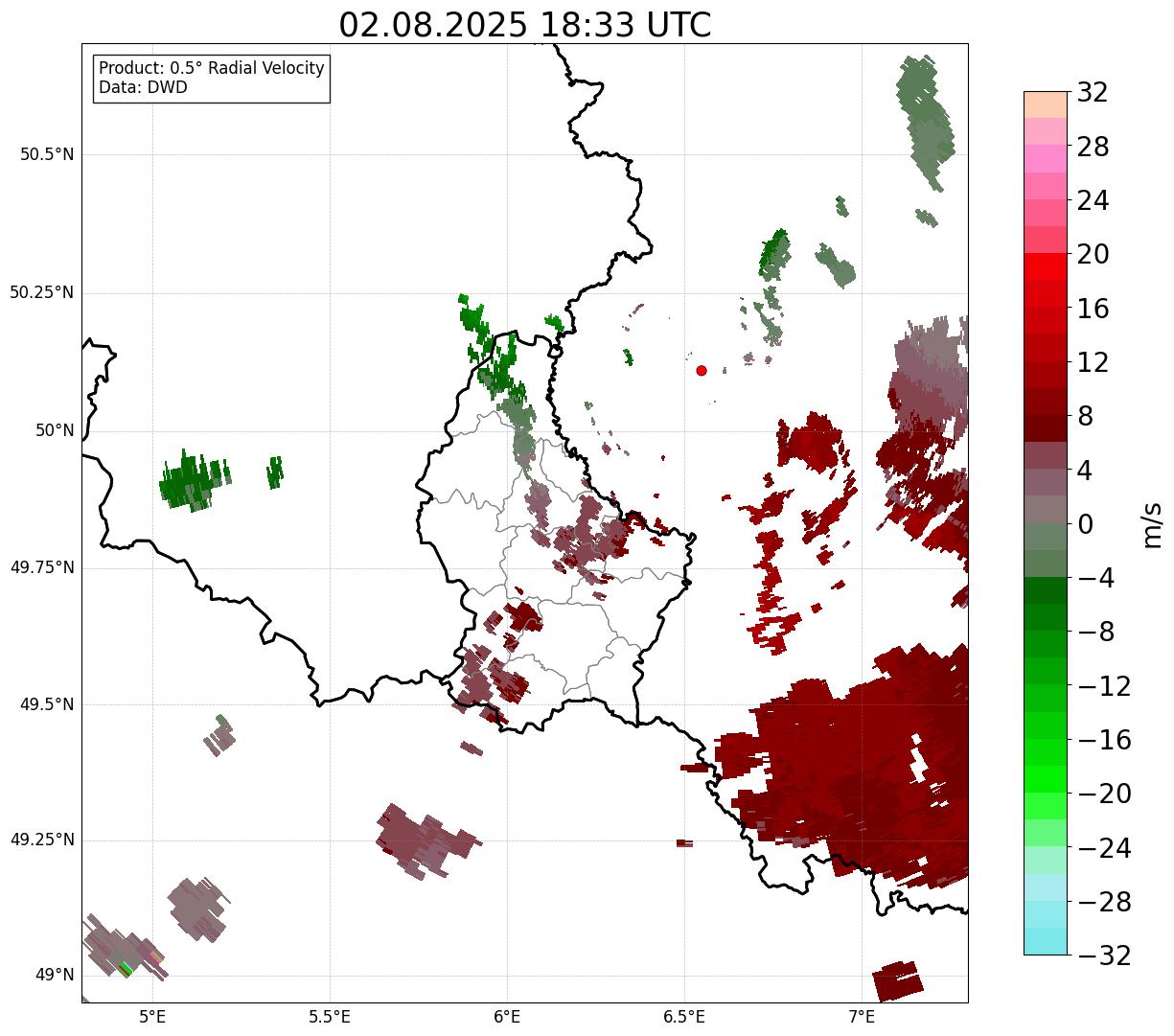Click the colorbar label '4'
The height and width of the screenshot is (1036, 1174).
1085,471
